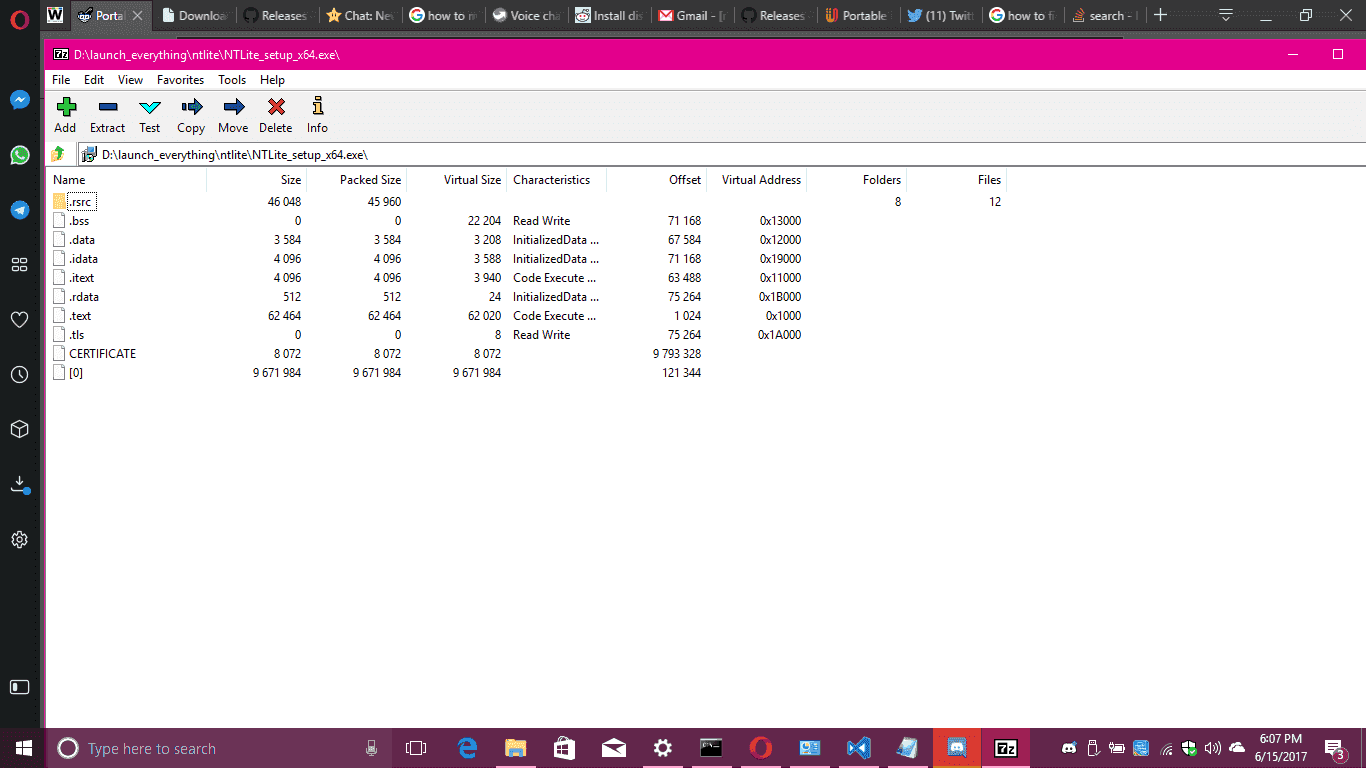The image size is (1366, 768).
Task: Switch to the Gmail browser tab
Action: pos(691,16)
